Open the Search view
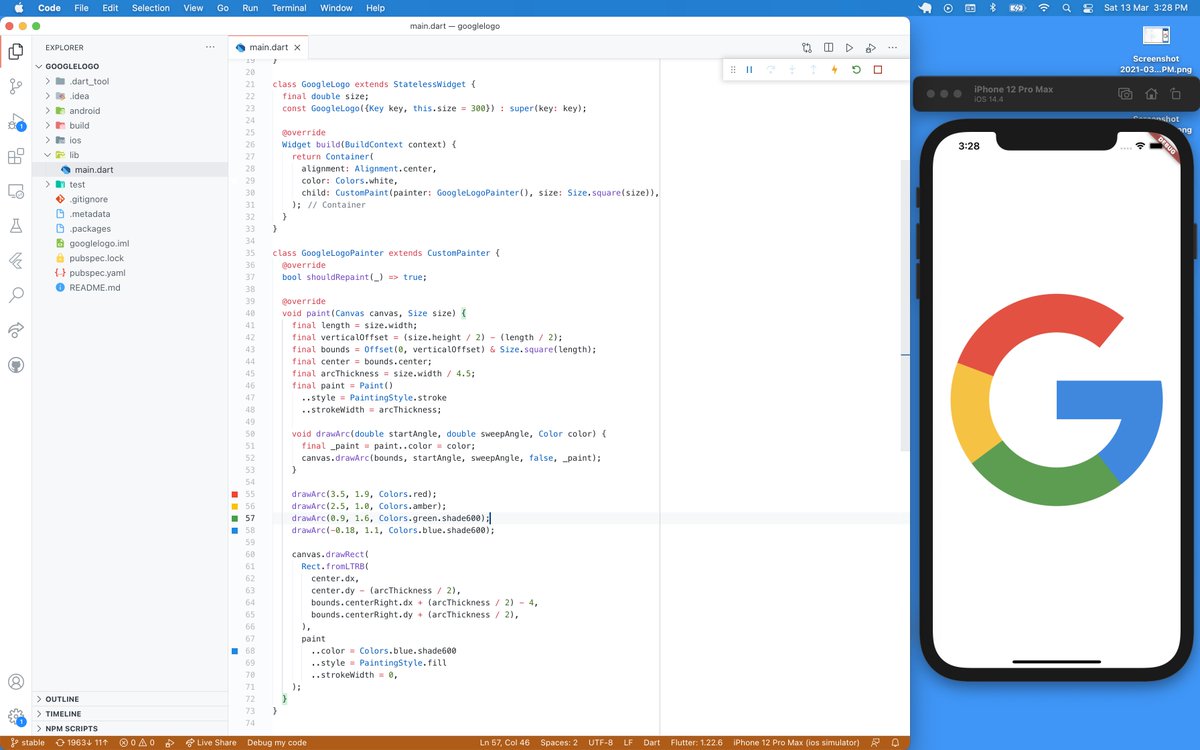The height and width of the screenshot is (750, 1200). pos(16,295)
